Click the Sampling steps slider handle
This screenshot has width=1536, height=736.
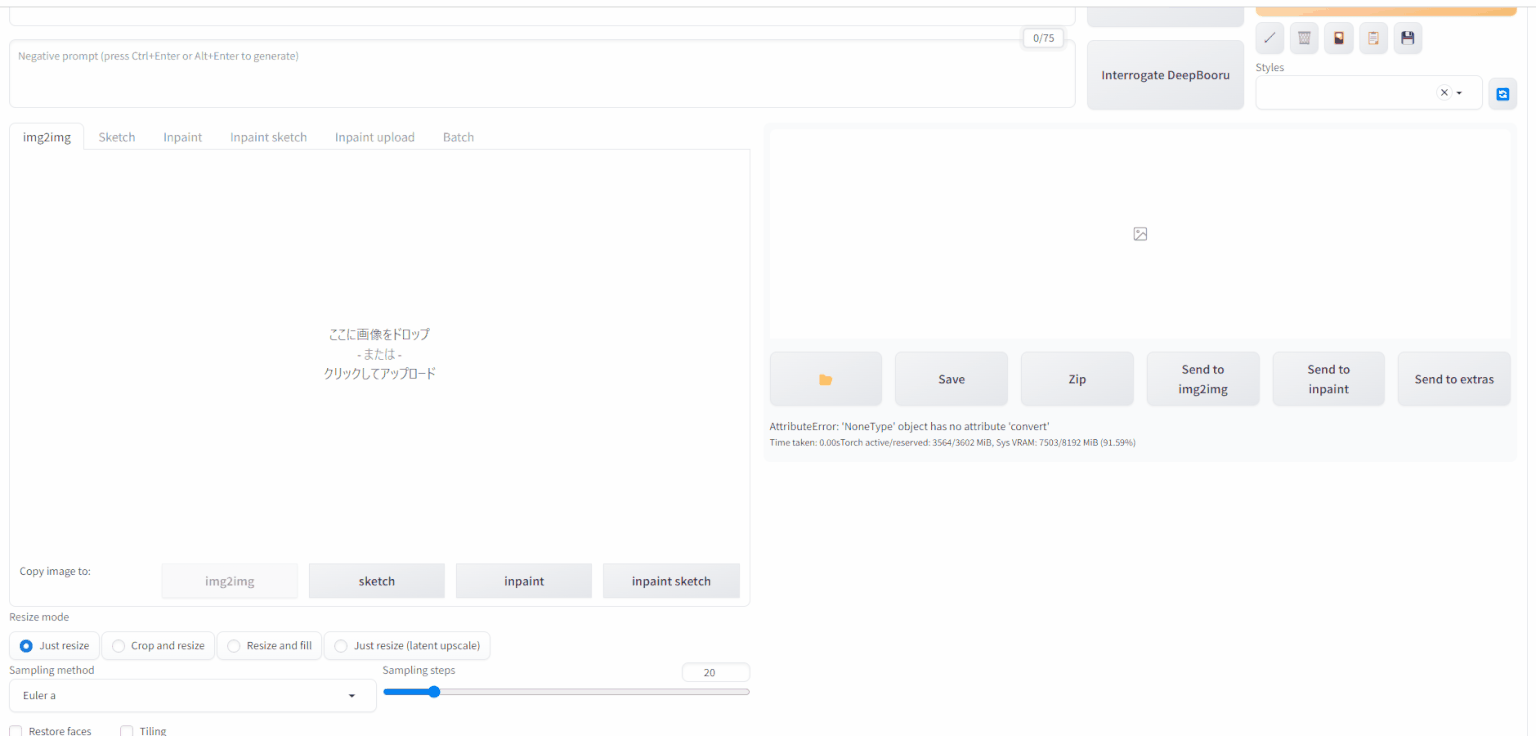click(434, 691)
